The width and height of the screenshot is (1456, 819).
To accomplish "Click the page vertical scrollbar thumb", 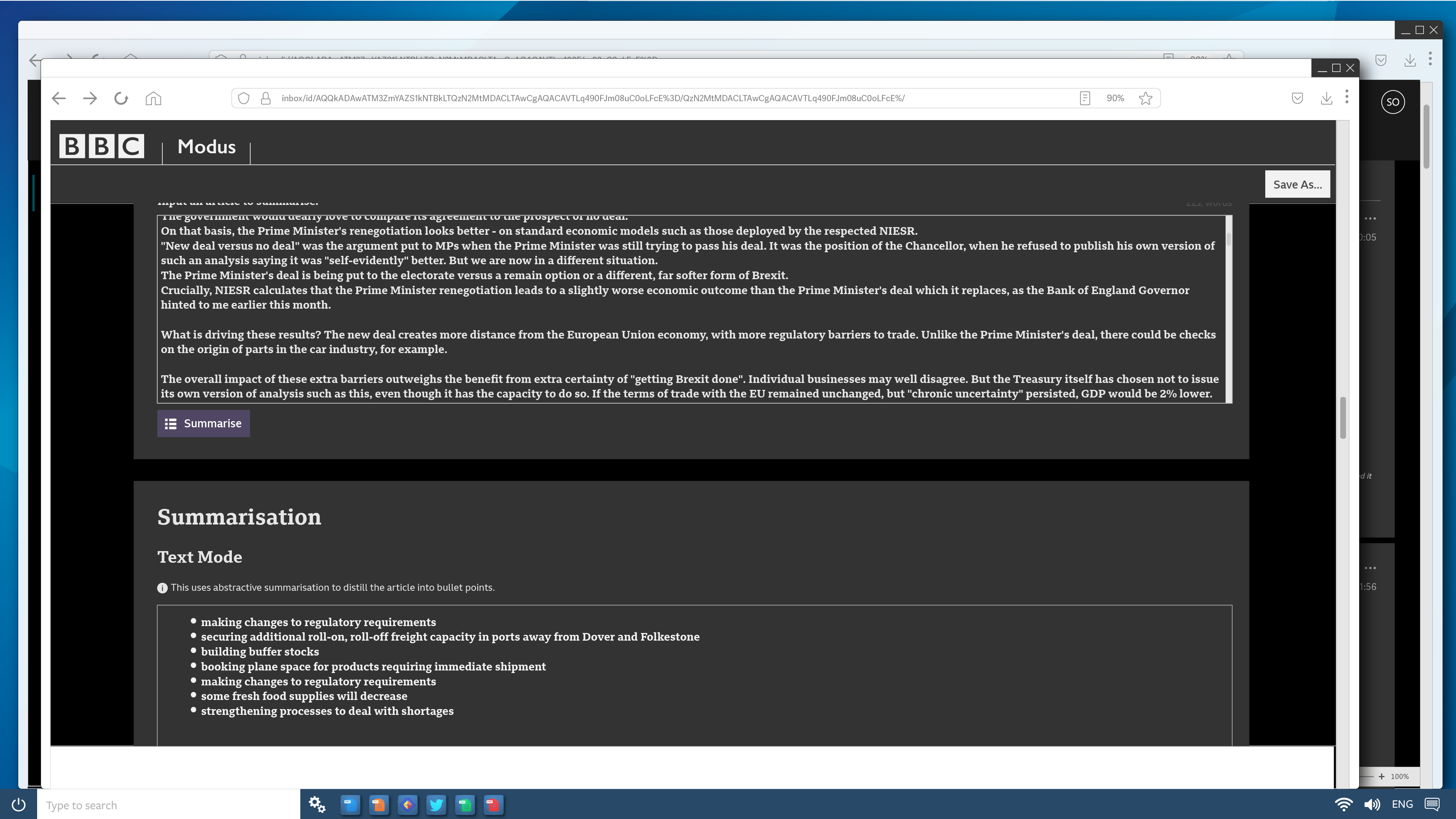I will click(x=1343, y=417).
